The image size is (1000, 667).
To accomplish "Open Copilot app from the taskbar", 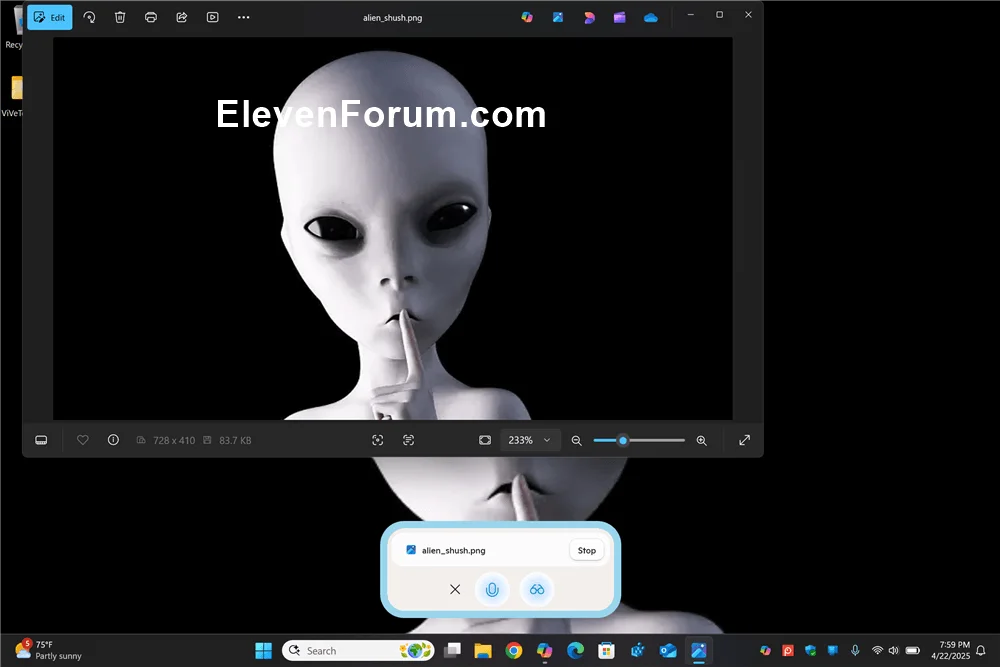I will tap(545, 650).
